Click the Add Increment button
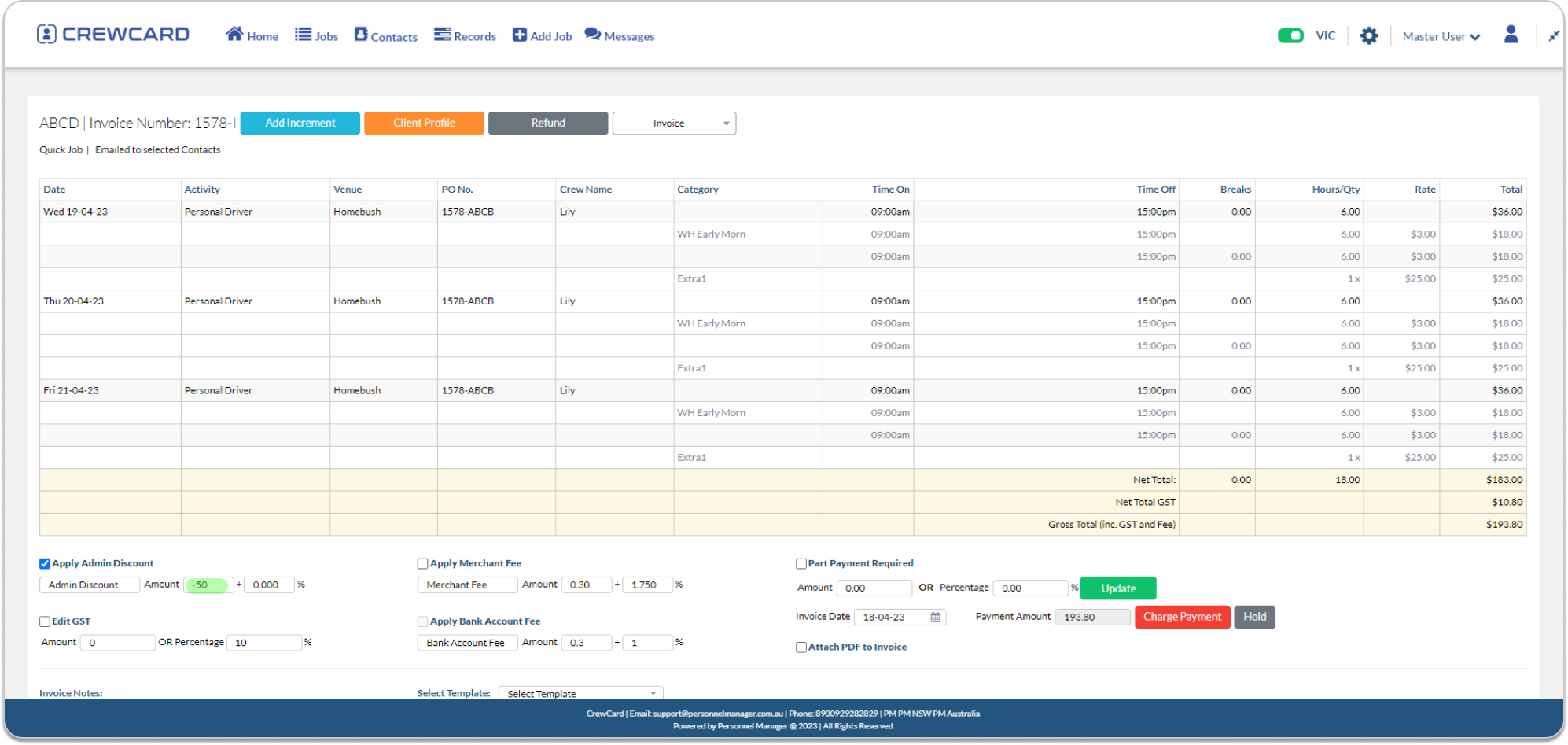 tap(300, 123)
